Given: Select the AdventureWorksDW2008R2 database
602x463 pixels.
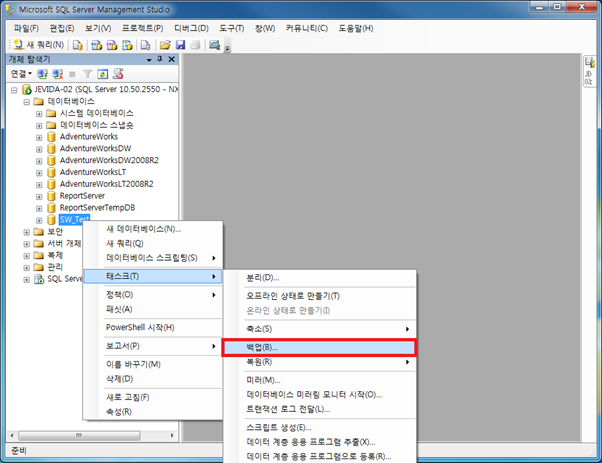Looking at the screenshot, I should coord(109,160).
